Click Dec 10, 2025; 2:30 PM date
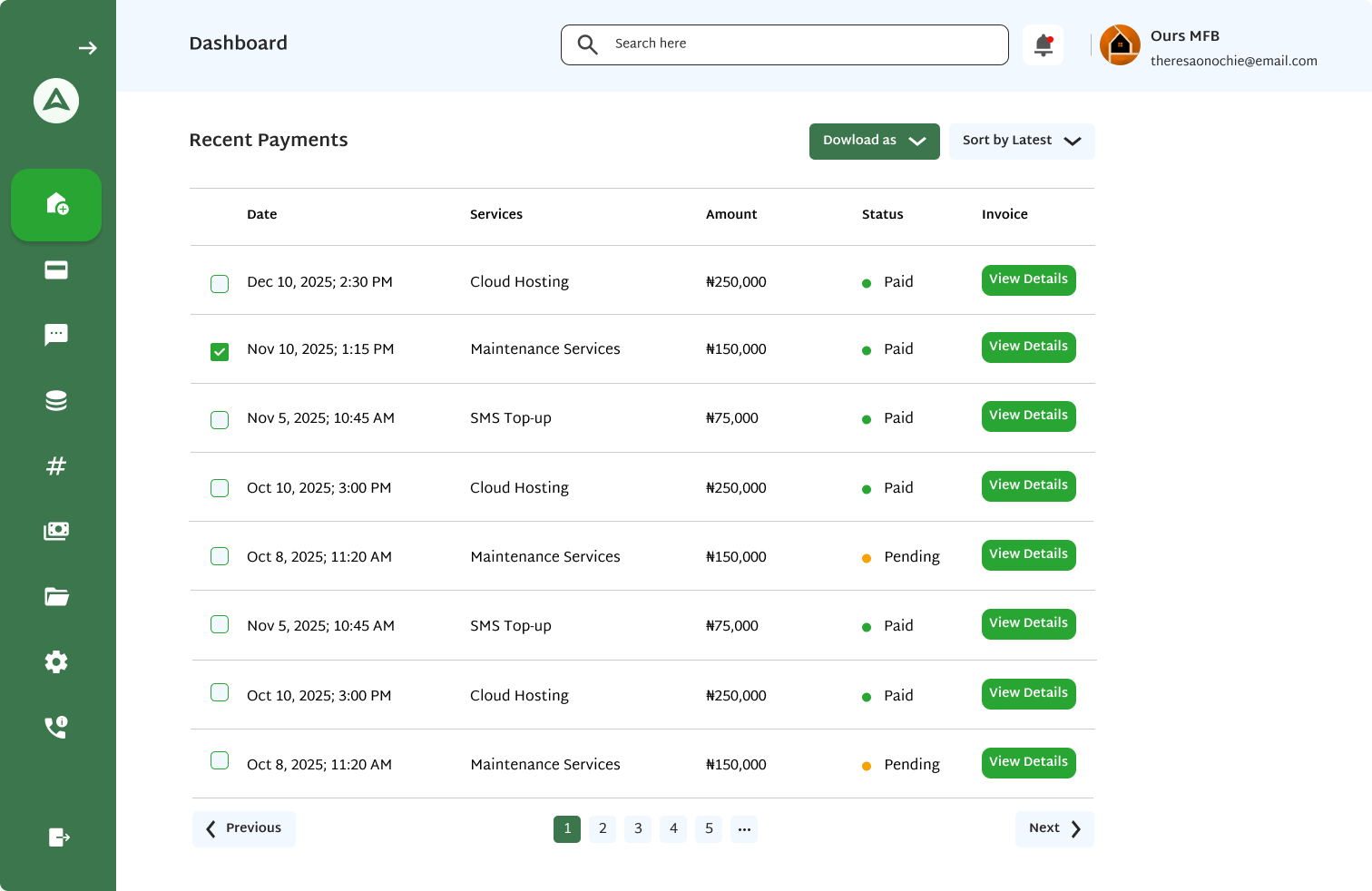 (x=320, y=282)
